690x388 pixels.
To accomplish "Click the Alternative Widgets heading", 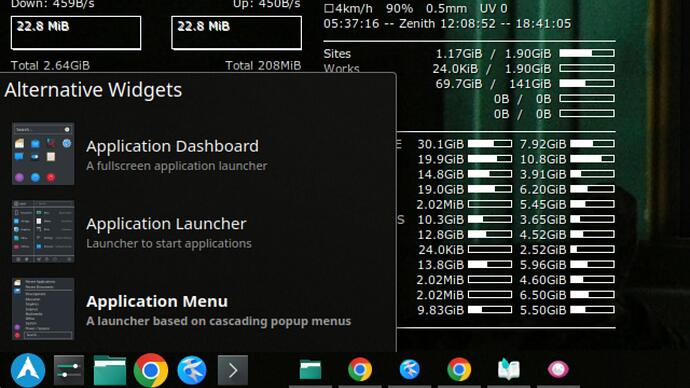I will pyautogui.click(x=93, y=90).
